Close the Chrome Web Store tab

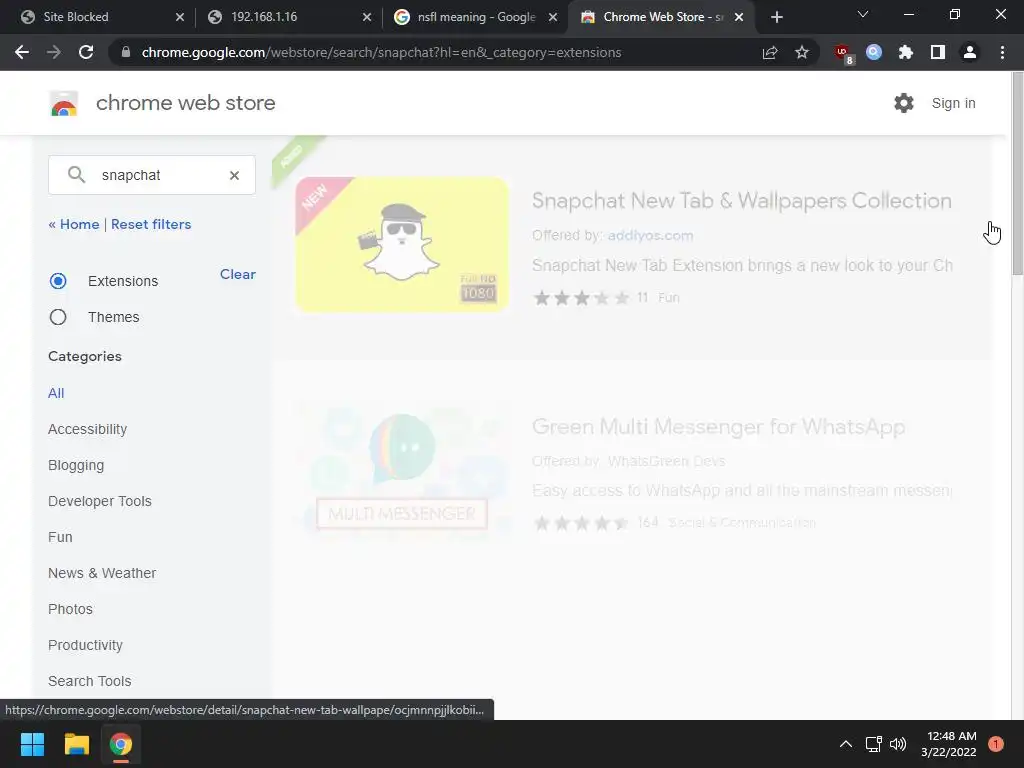pyautogui.click(x=739, y=18)
